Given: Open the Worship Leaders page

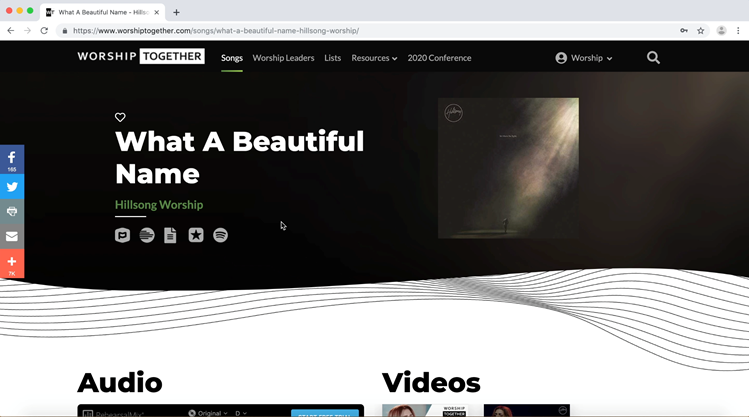Looking at the screenshot, I should pyautogui.click(x=283, y=58).
